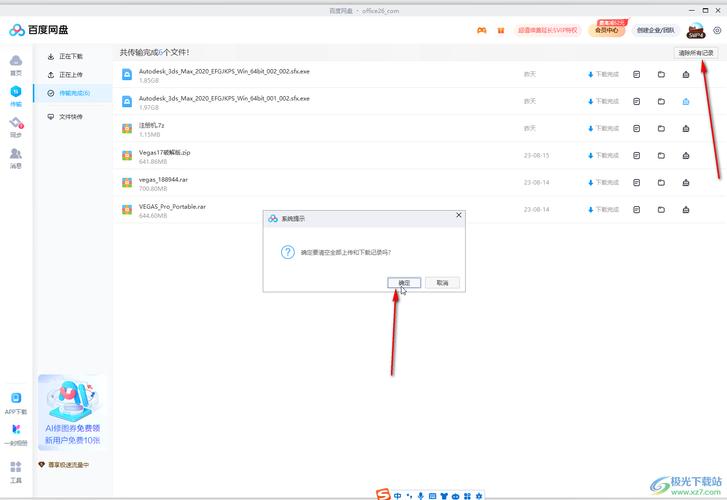Click 取消 in the system prompt dialog

442,282
